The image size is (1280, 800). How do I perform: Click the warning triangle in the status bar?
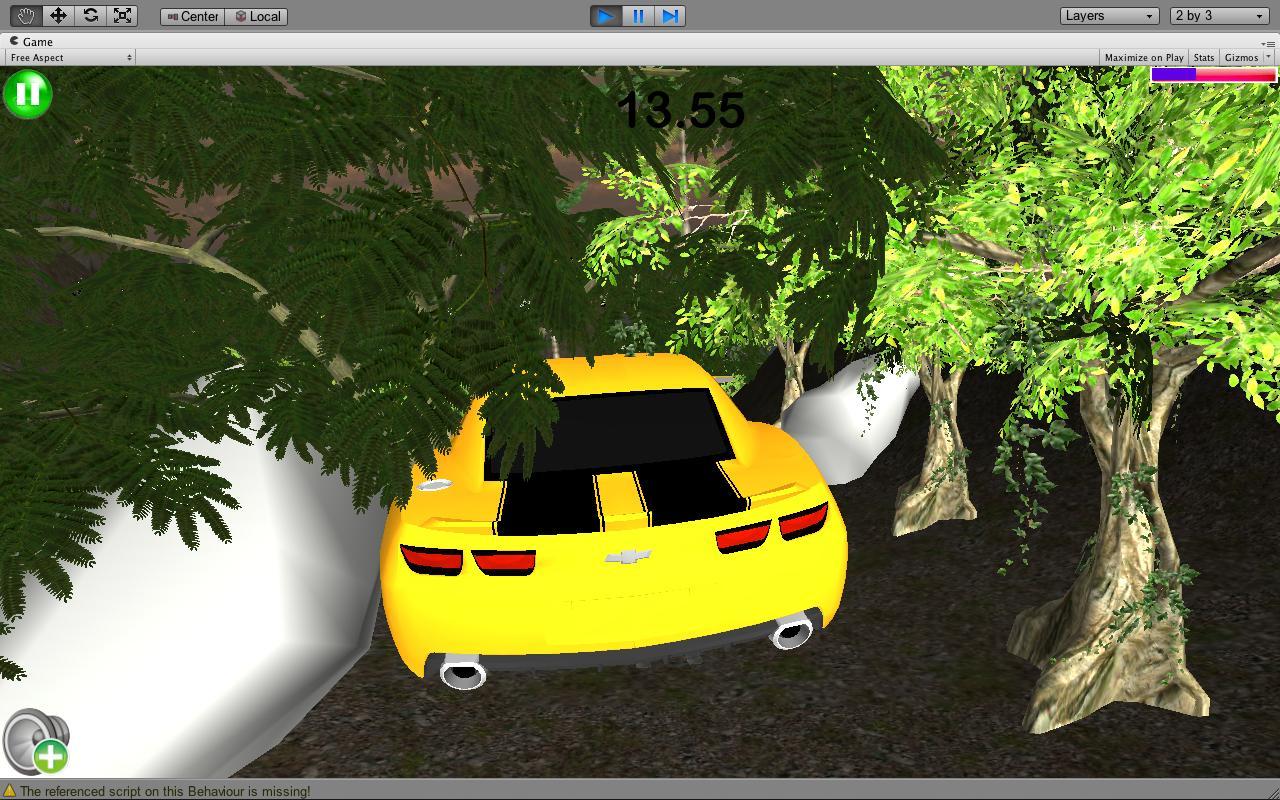point(12,790)
